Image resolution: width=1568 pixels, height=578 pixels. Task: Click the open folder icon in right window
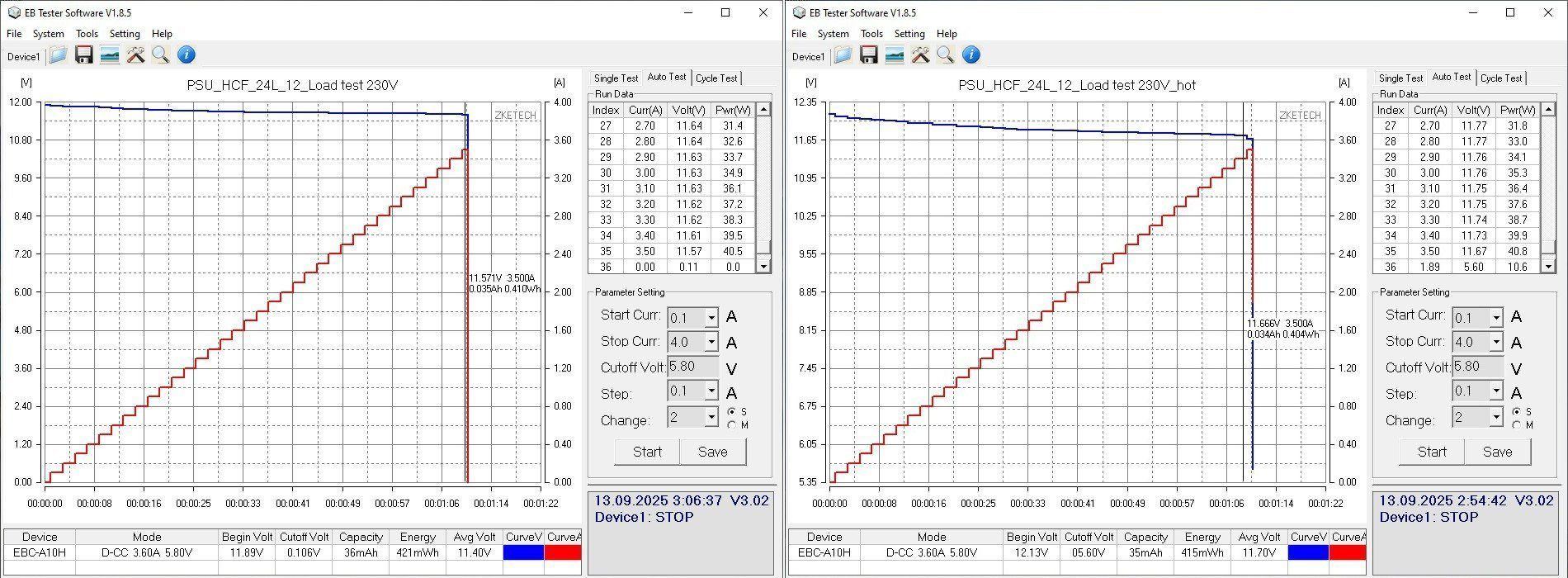click(x=843, y=55)
